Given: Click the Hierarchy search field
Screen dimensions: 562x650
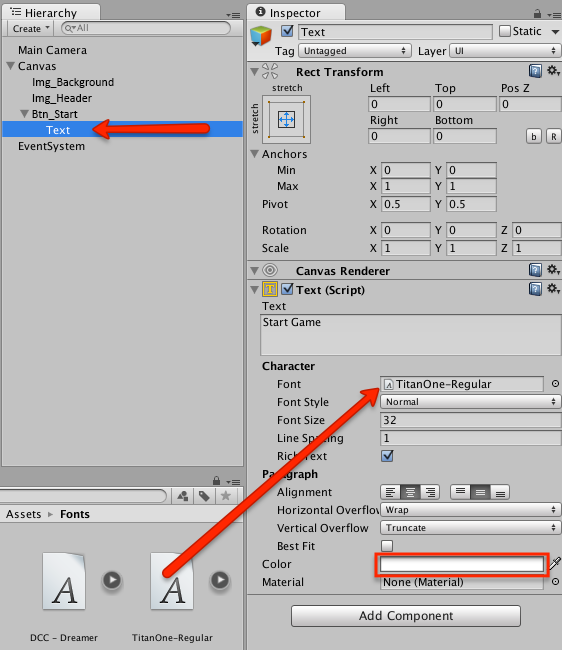Looking at the screenshot, I should point(145,28).
